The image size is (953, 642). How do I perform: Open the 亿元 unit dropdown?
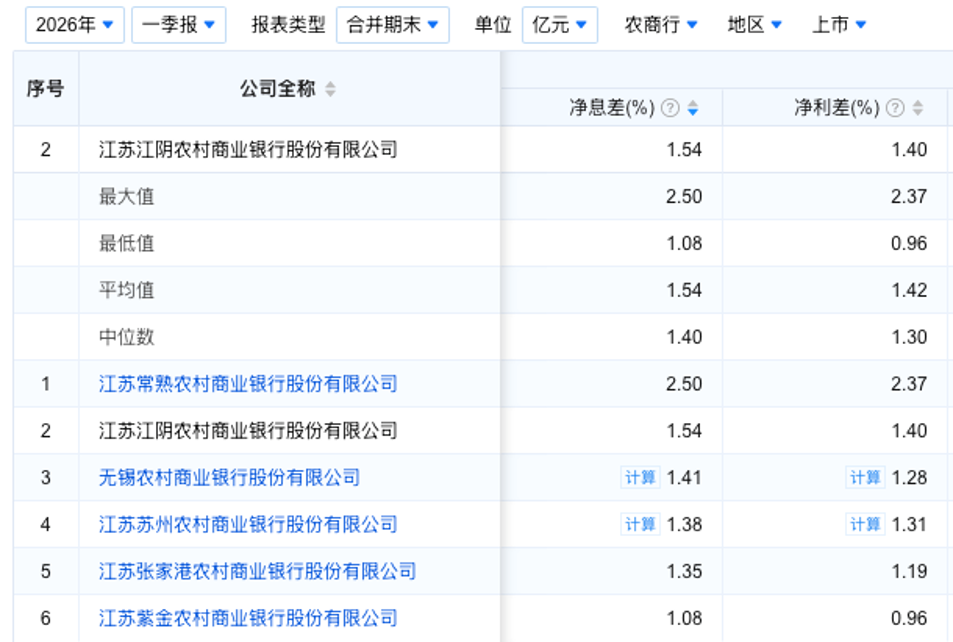(560, 25)
